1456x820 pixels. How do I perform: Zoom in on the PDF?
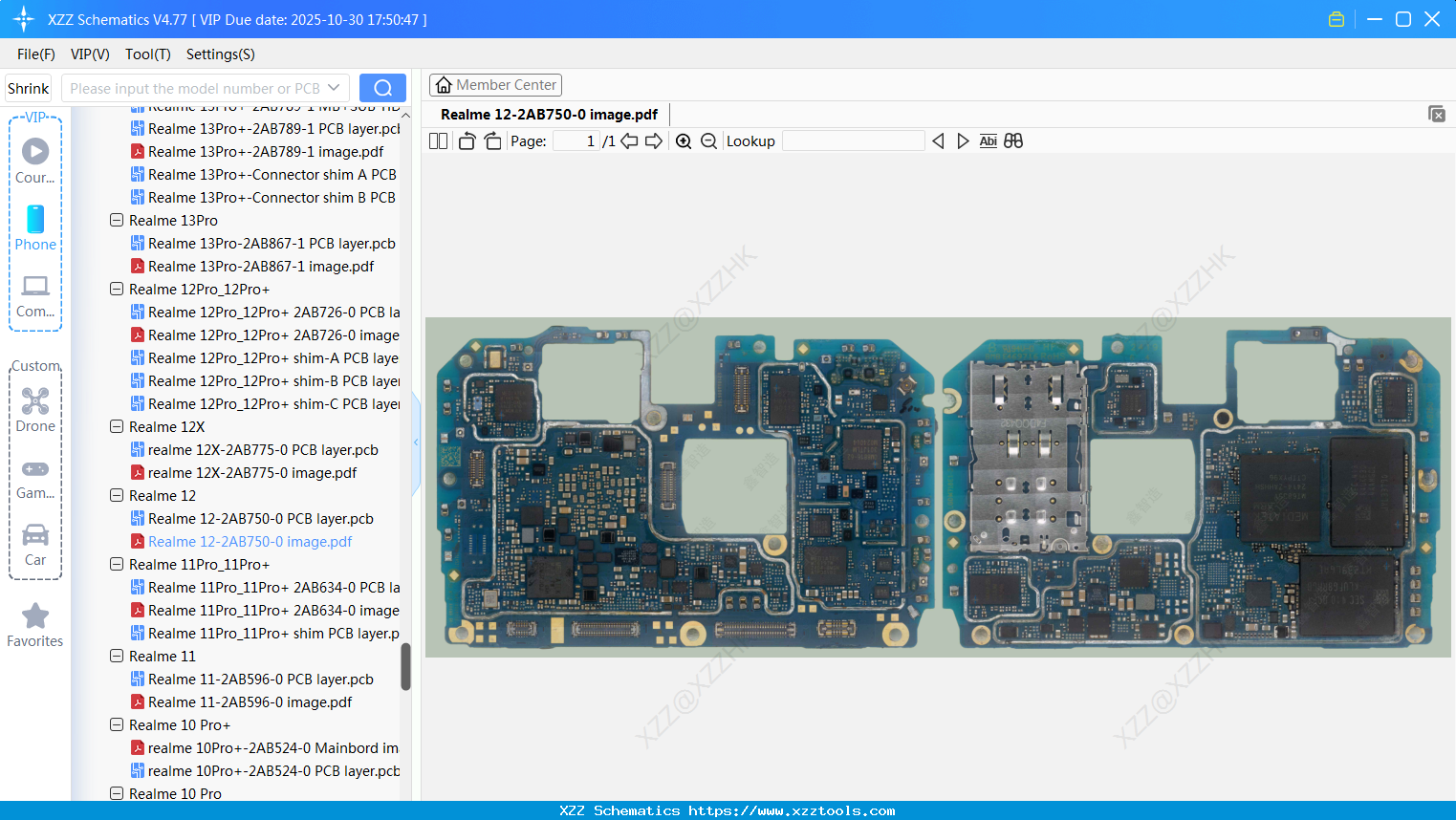coord(684,141)
